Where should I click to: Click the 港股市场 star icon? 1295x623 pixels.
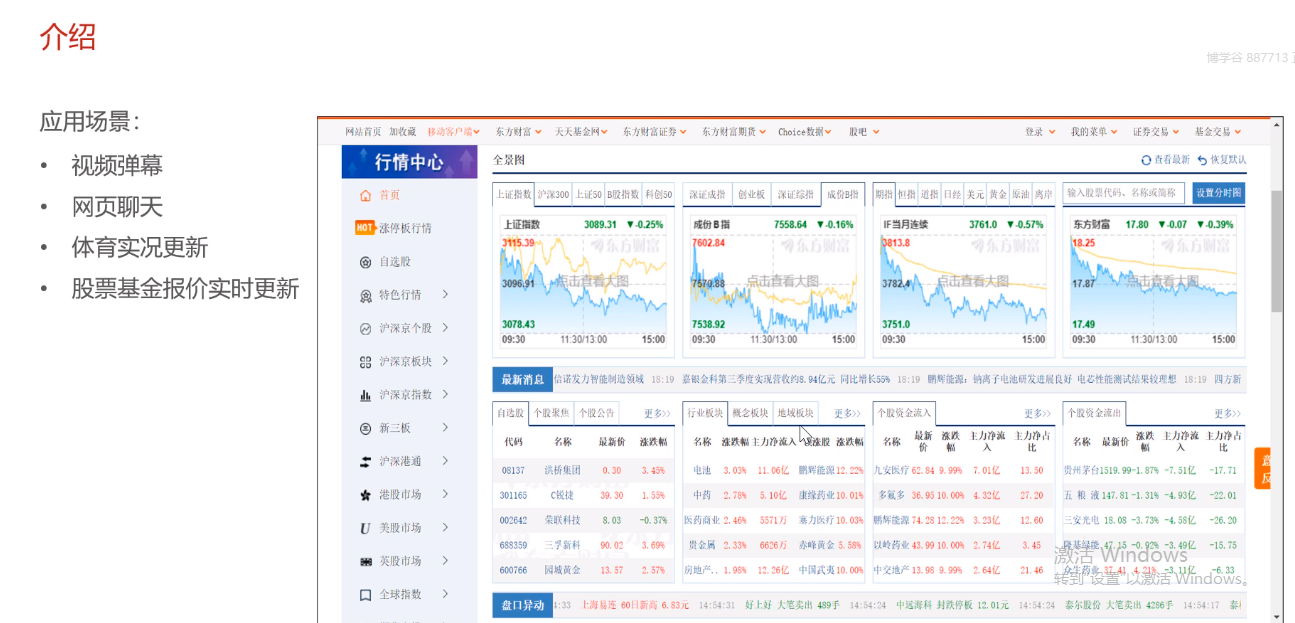pos(365,495)
